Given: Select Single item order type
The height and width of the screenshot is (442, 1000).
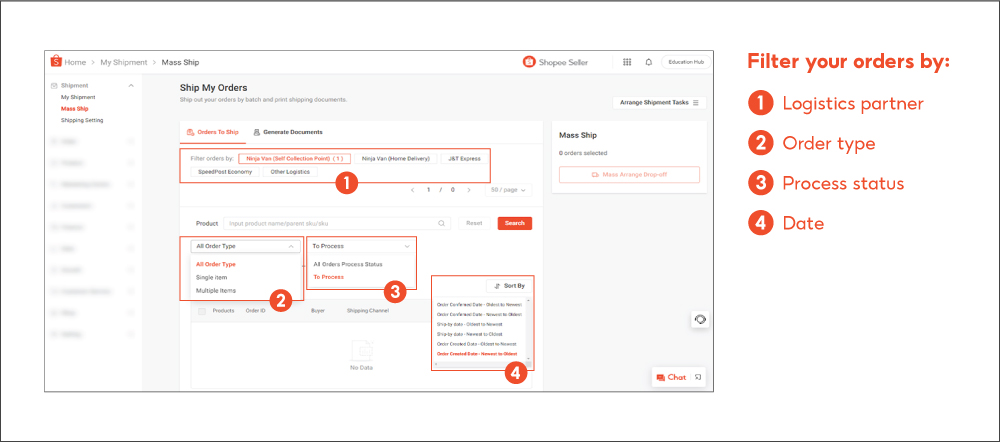Looking at the screenshot, I should (212, 277).
